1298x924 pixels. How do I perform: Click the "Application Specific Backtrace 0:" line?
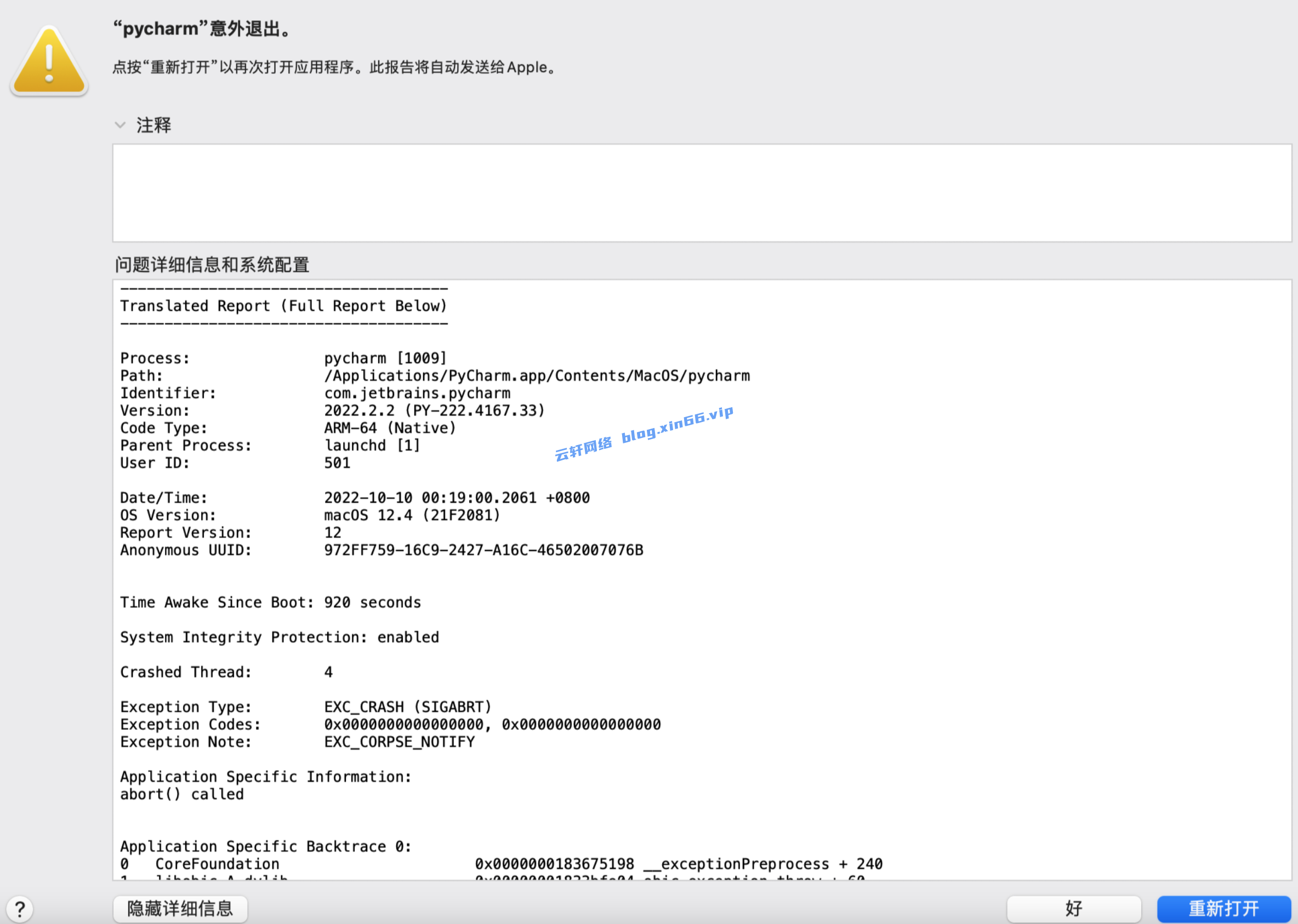point(266,847)
